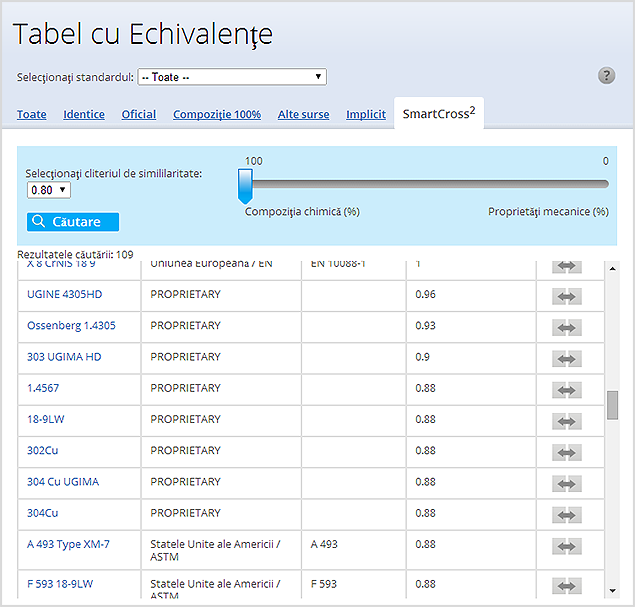The height and width of the screenshot is (607, 635).
Task: Open the Selecționați standardul dropdown
Action: 232,77
